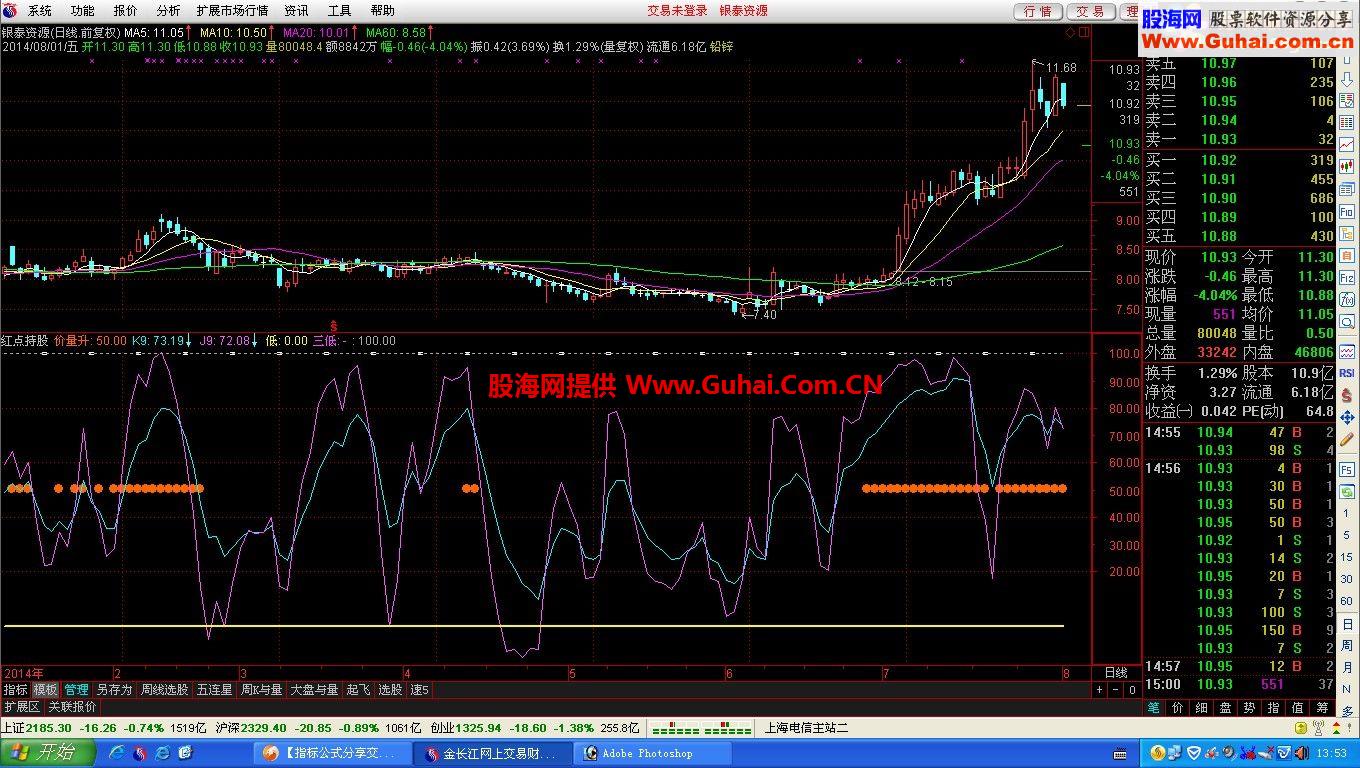Open the 功能 menu
This screenshot has height=768, width=1360.
[83, 11]
